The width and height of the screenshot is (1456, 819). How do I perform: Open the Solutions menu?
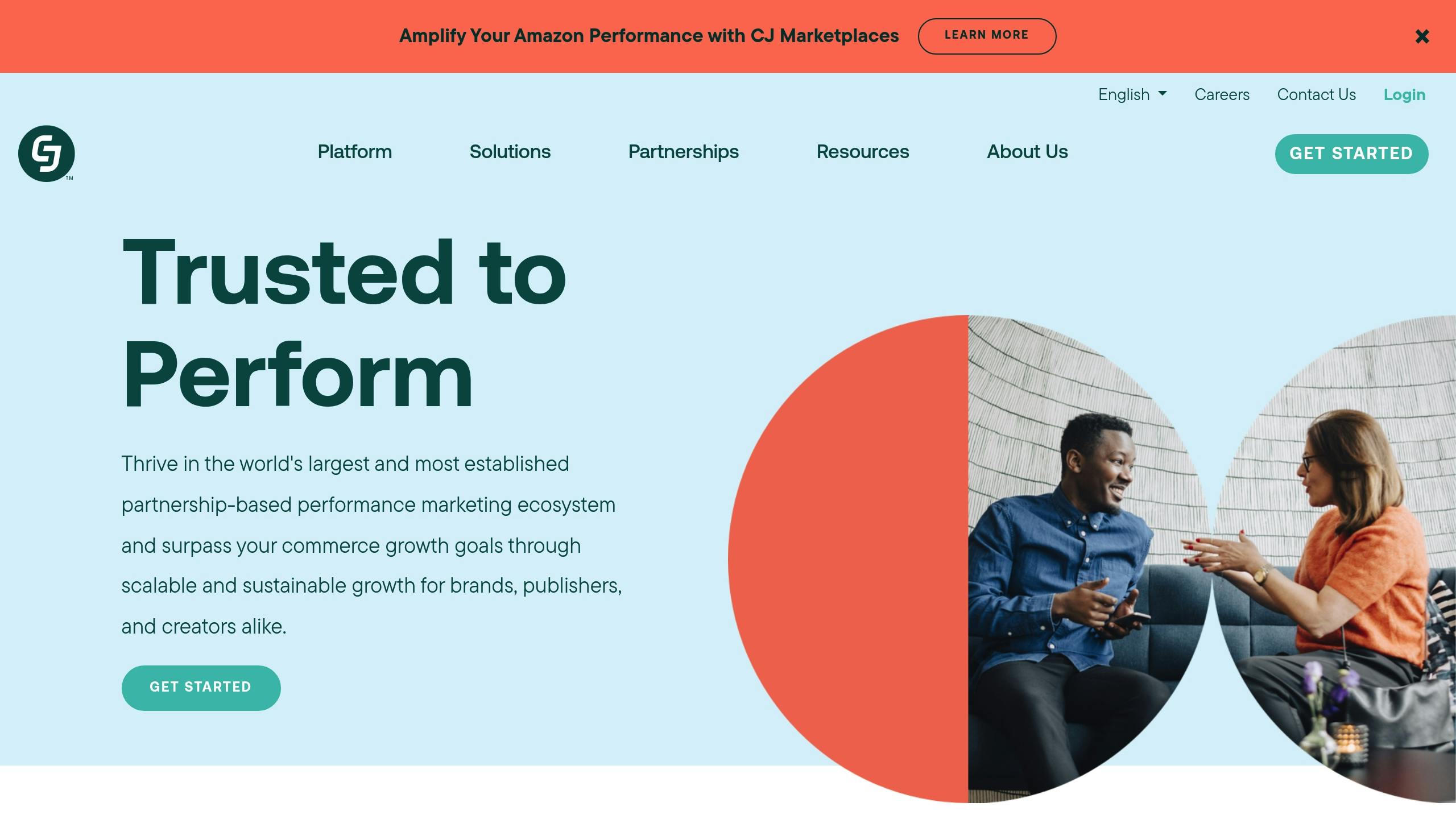click(510, 152)
